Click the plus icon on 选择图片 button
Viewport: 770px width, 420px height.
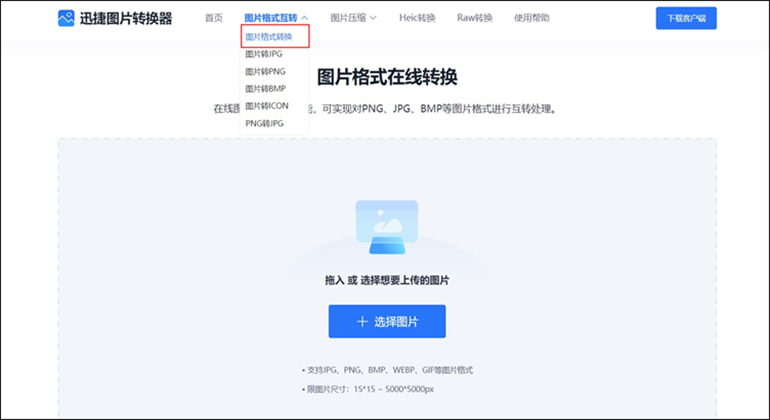click(x=362, y=321)
